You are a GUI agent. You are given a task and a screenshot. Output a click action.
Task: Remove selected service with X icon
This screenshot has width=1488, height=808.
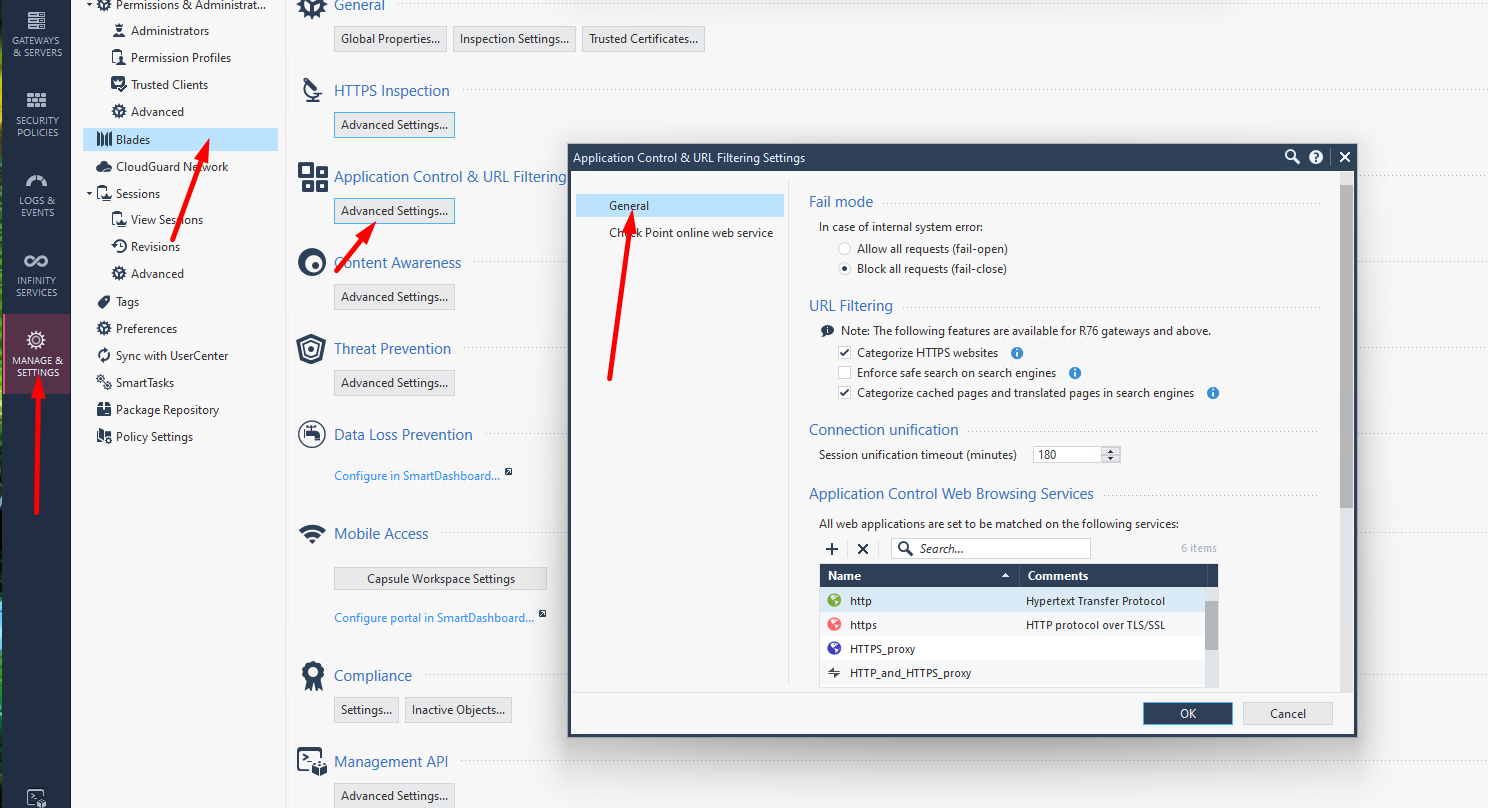tap(862, 549)
